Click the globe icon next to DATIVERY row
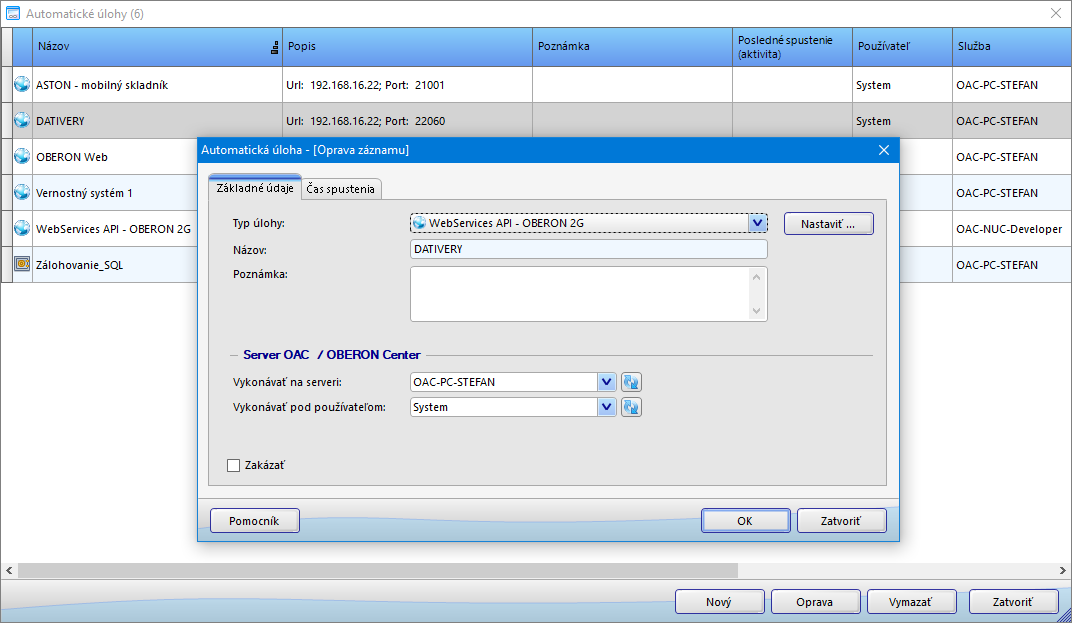Image resolution: width=1072 pixels, height=623 pixels. tap(22, 120)
